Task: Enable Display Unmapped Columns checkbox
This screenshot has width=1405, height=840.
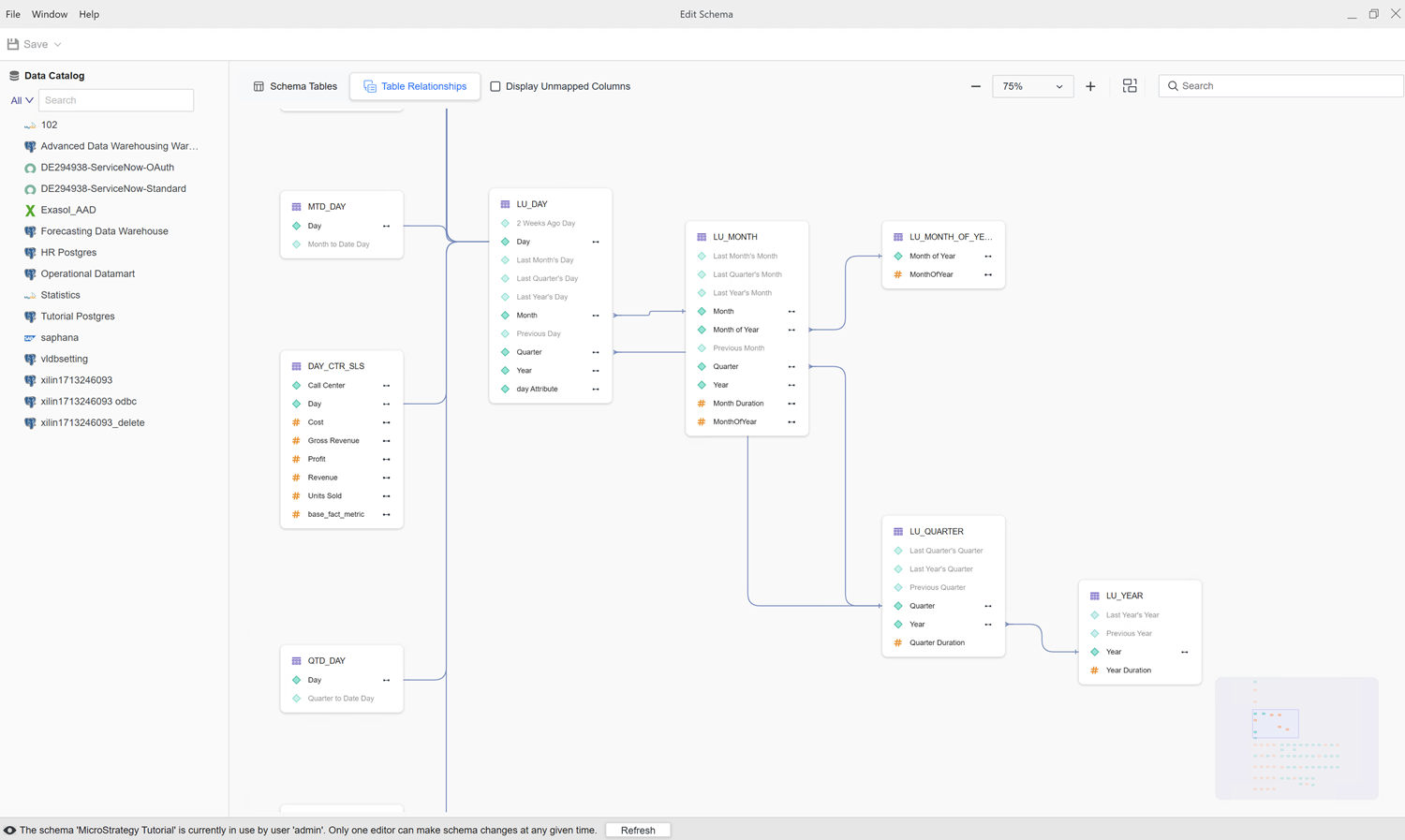Action: (495, 86)
